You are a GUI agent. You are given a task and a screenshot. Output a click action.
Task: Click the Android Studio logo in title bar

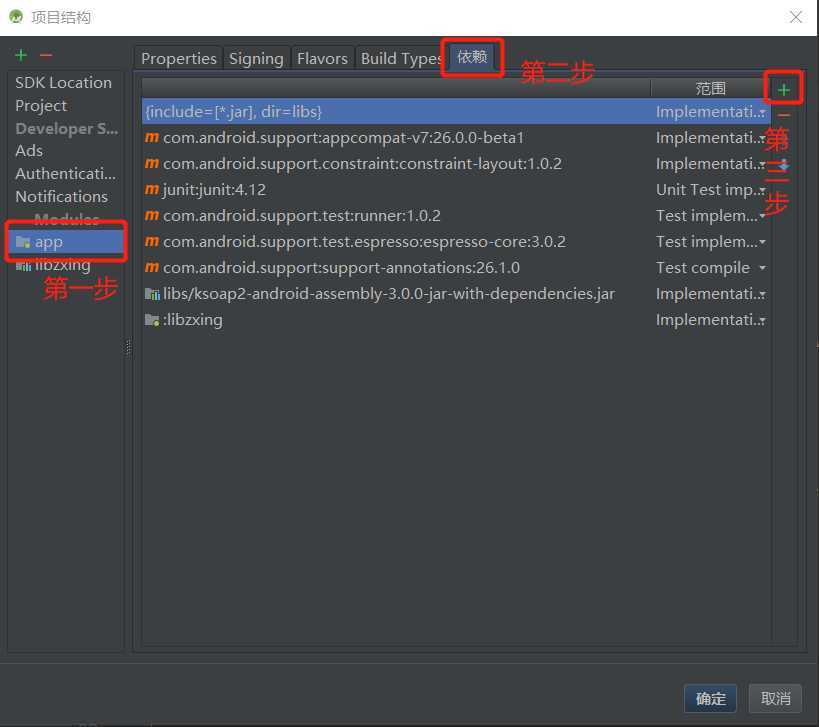coord(16,17)
